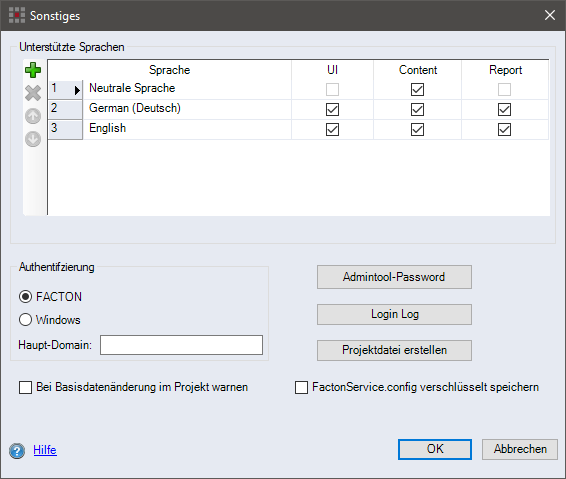Click the move language up arrow icon
The height and width of the screenshot is (479, 566).
click(x=33, y=116)
